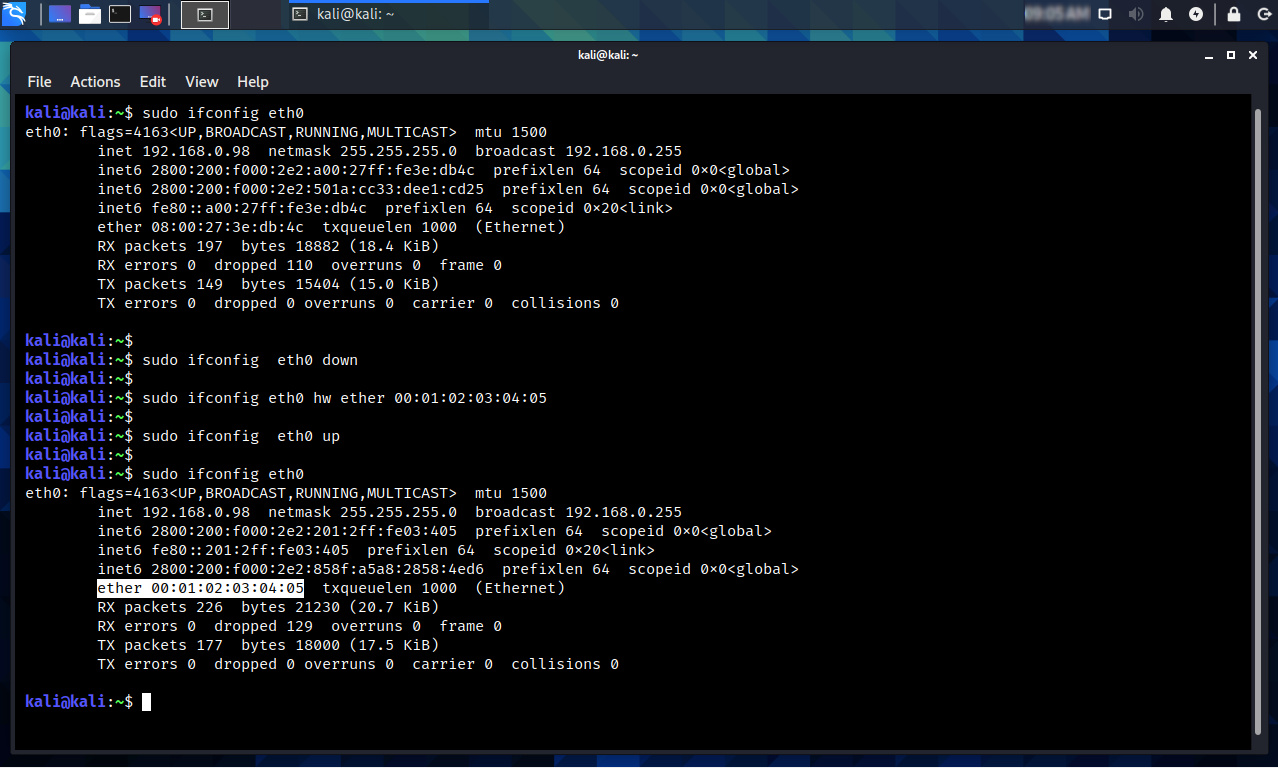
Task: Click the screen recorder launcher icon
Action: (150, 14)
